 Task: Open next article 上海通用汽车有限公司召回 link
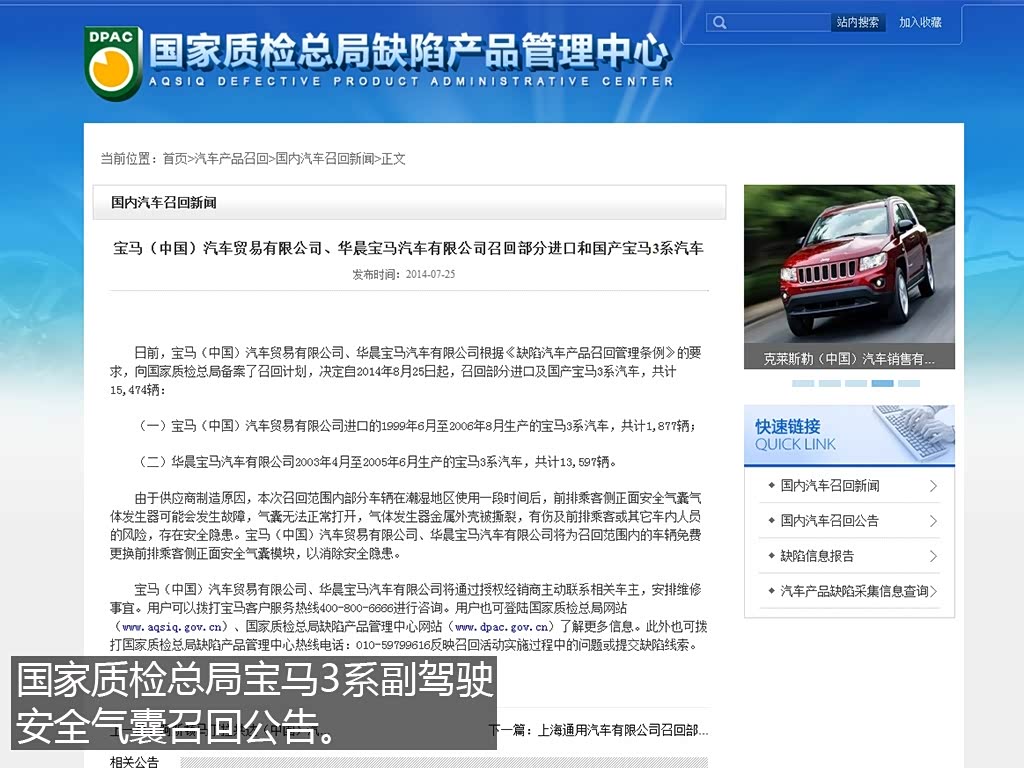click(622, 730)
